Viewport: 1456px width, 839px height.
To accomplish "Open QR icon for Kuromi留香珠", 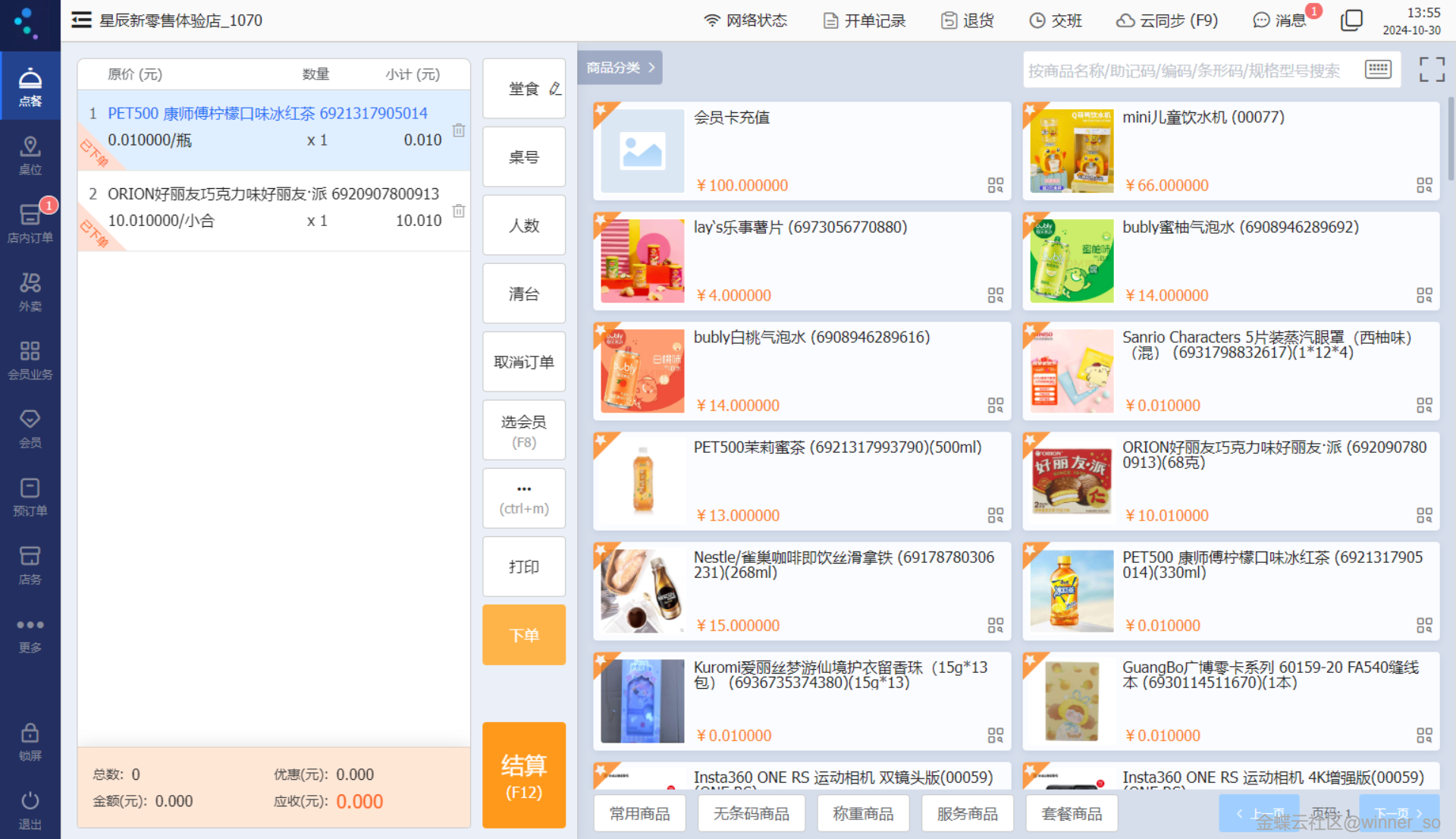I will (996, 735).
